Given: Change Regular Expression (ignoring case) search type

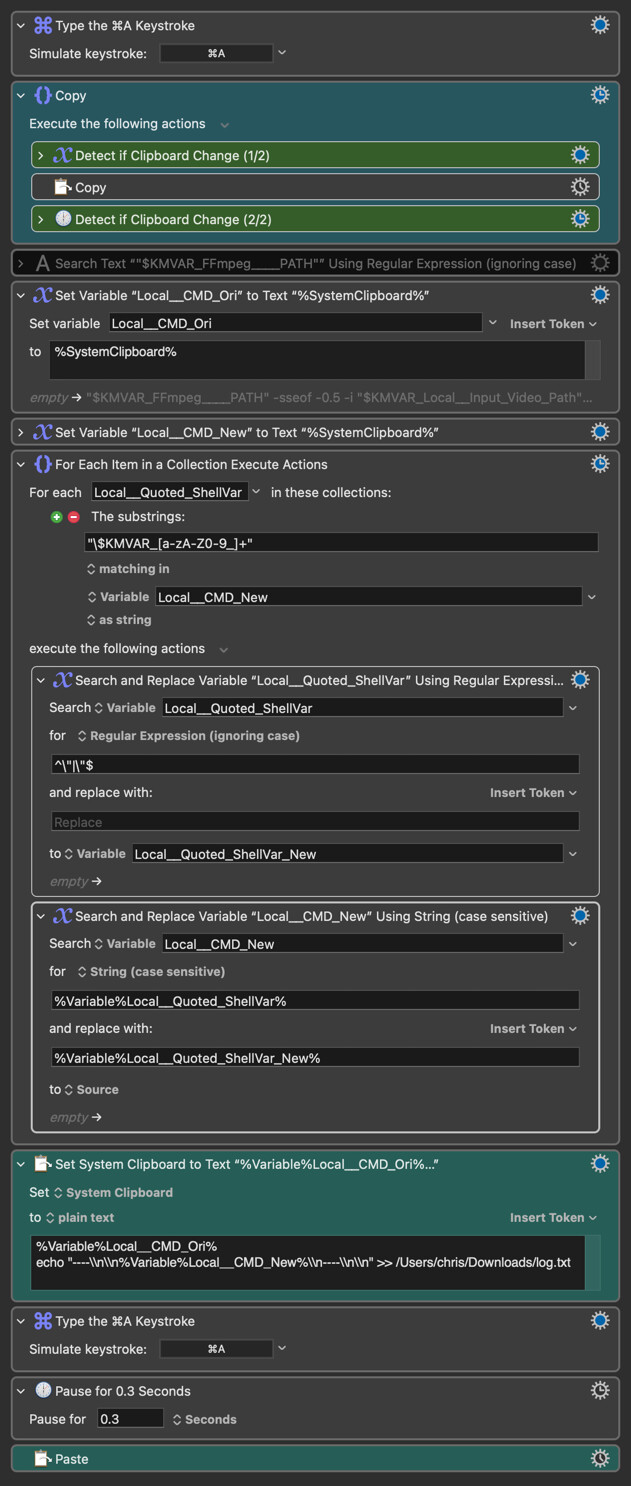Looking at the screenshot, I should (x=188, y=736).
